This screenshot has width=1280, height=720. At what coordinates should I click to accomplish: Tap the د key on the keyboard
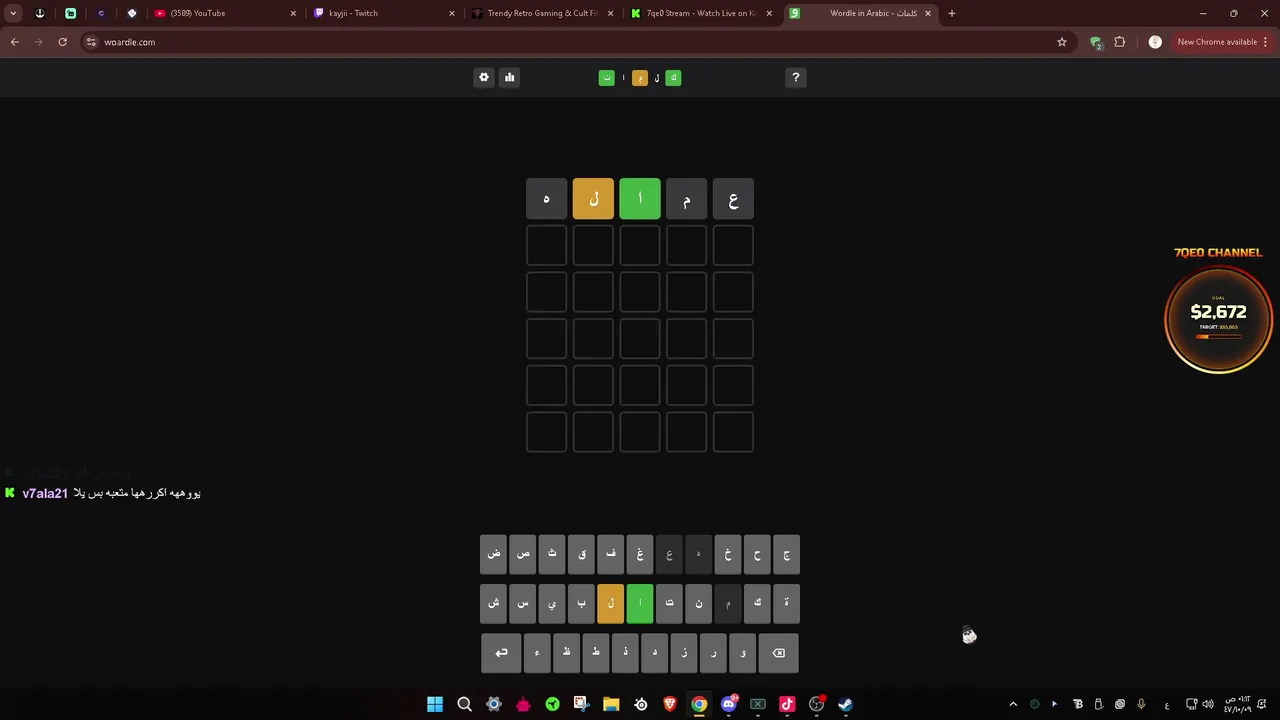point(655,653)
